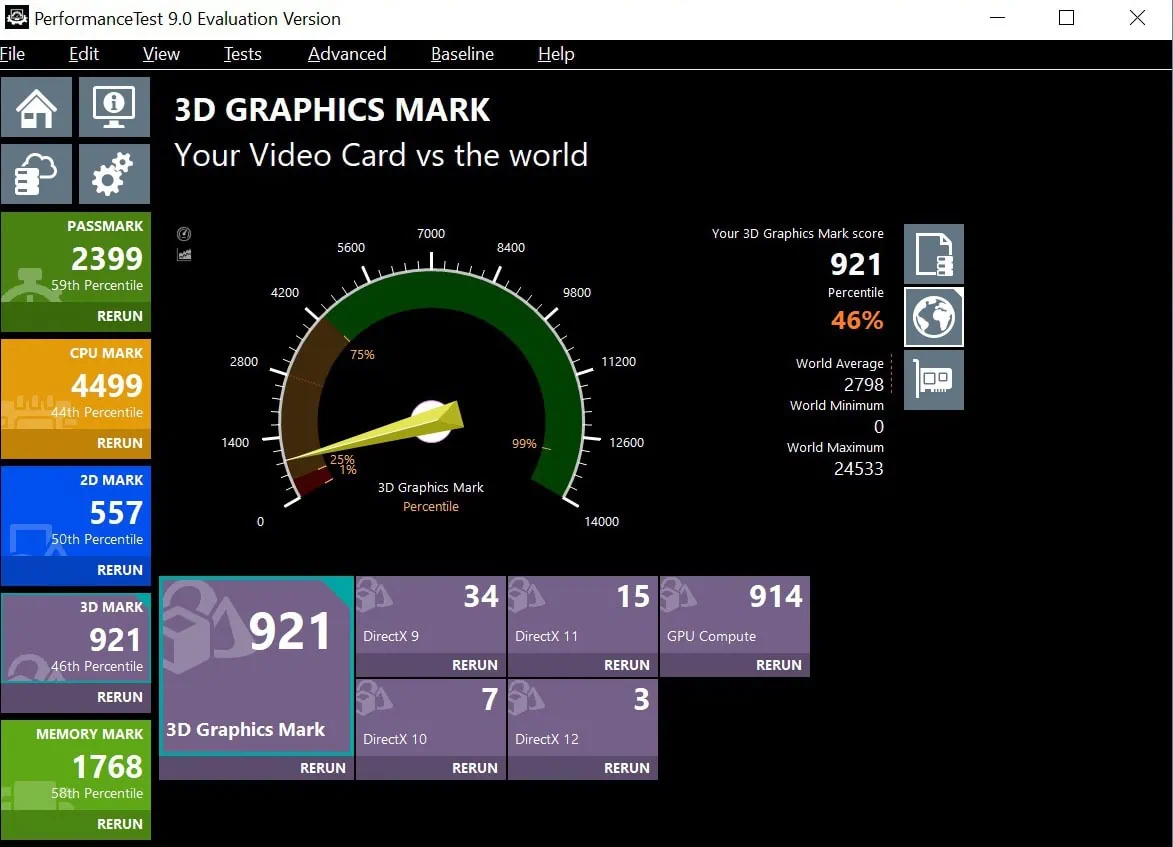This screenshot has width=1173, height=847.
Task: Open the Tests menu
Action: pos(242,54)
